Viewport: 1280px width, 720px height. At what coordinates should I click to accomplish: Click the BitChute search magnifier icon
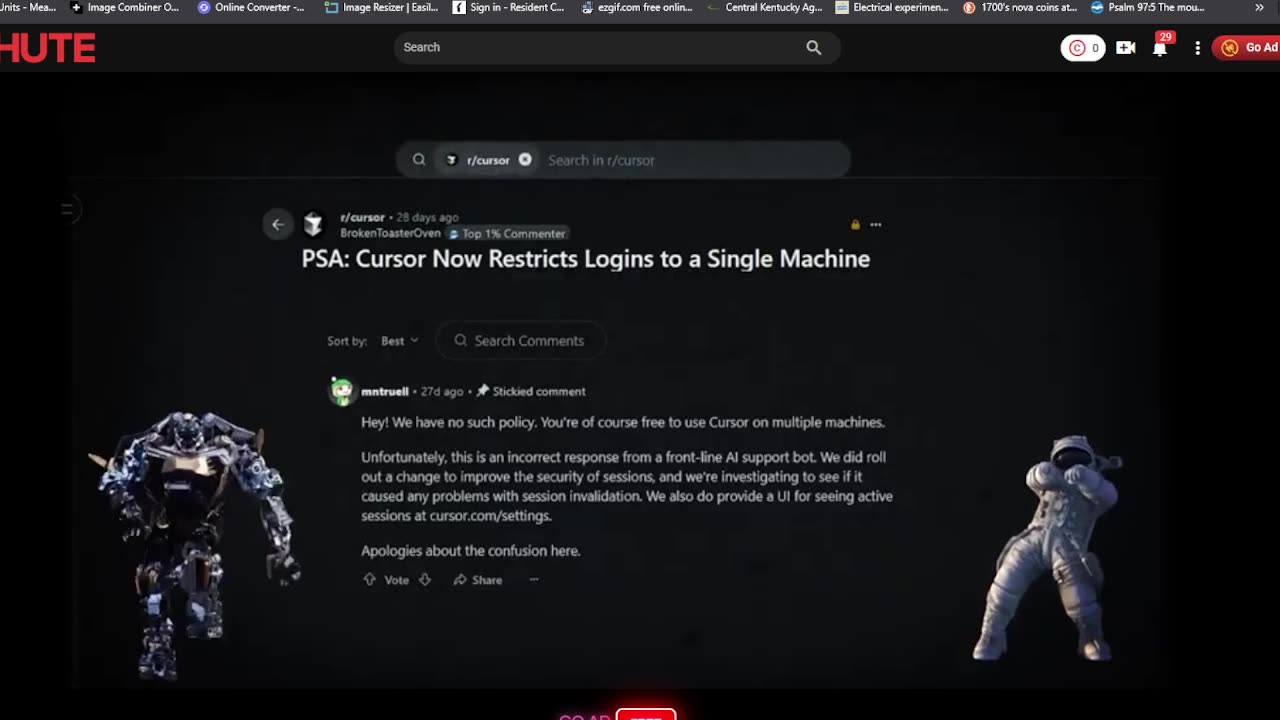point(814,47)
